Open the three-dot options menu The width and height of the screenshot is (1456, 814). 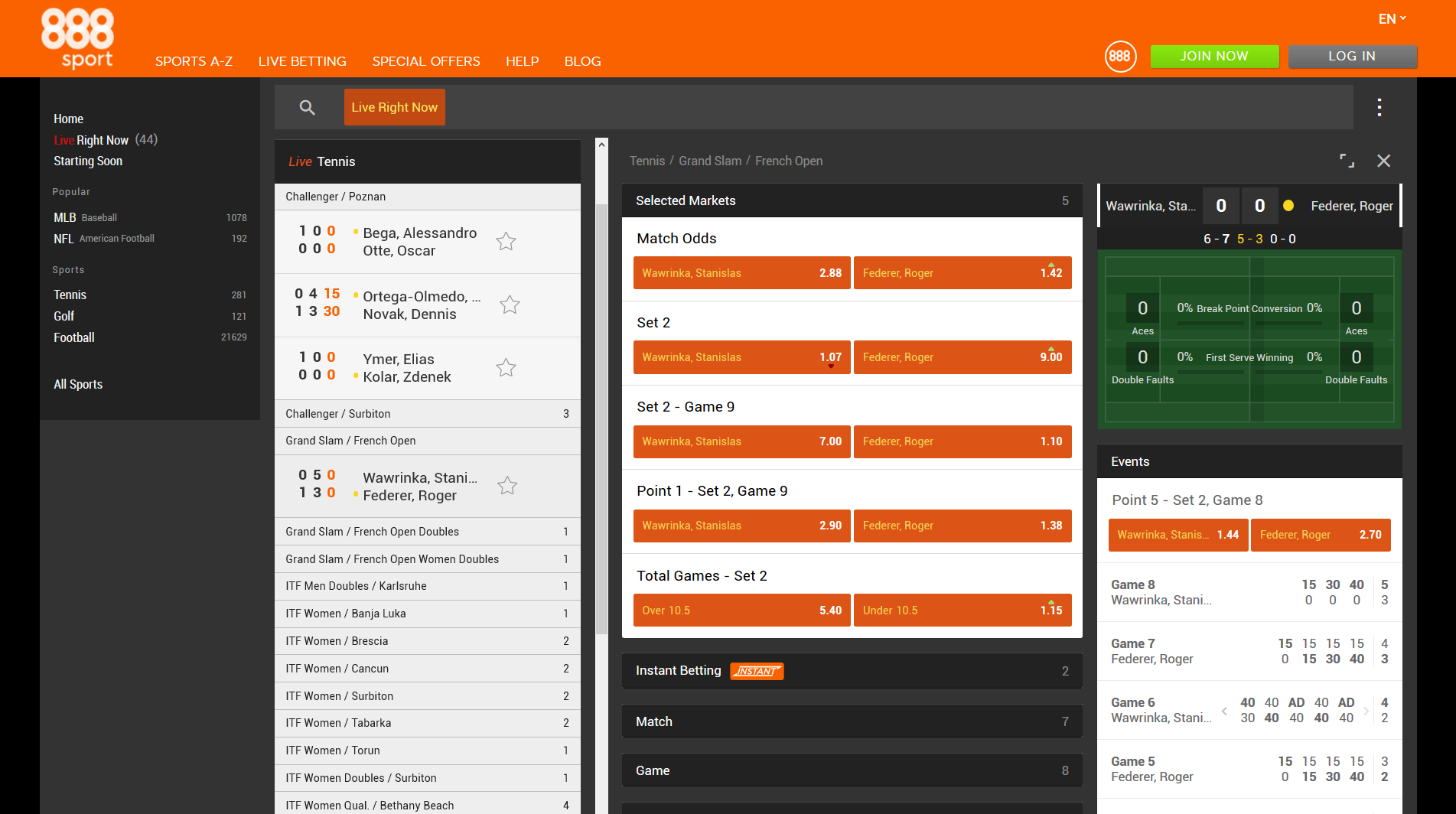(x=1379, y=107)
